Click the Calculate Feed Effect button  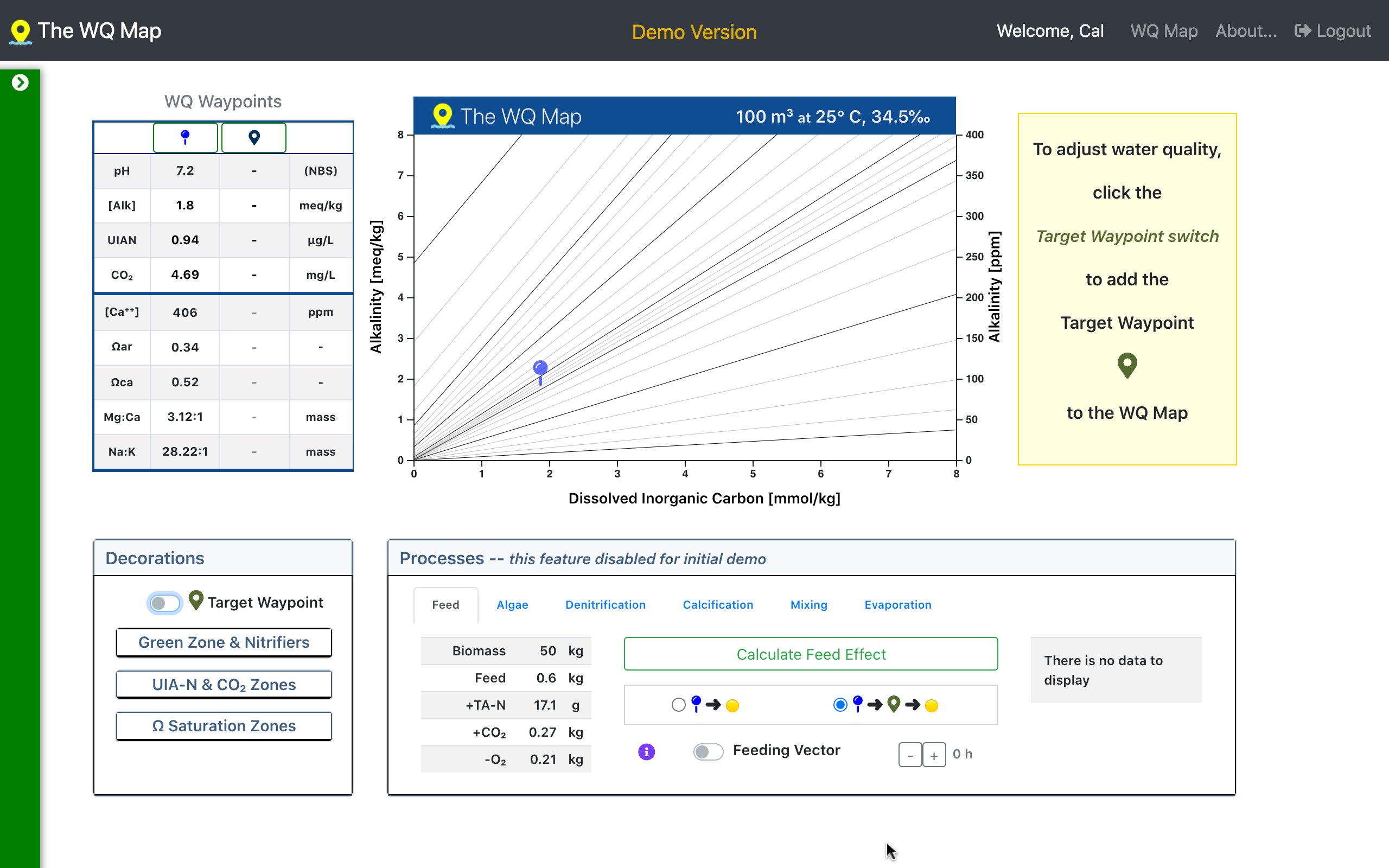pyautogui.click(x=811, y=654)
